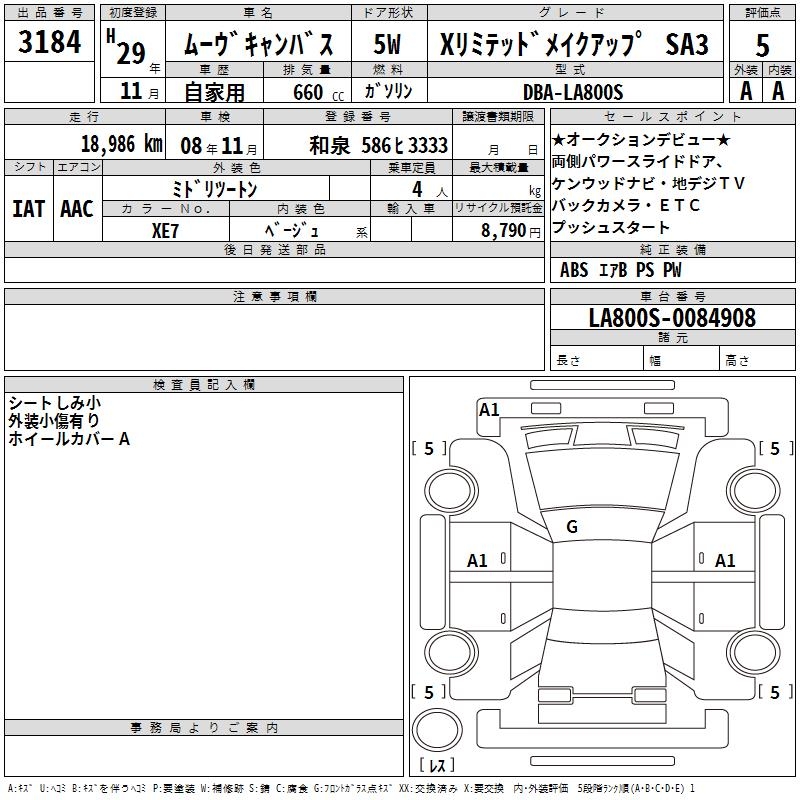The image size is (800, 800).
Task: Click sales point ★オークションデビュー★
Action: 641,139
